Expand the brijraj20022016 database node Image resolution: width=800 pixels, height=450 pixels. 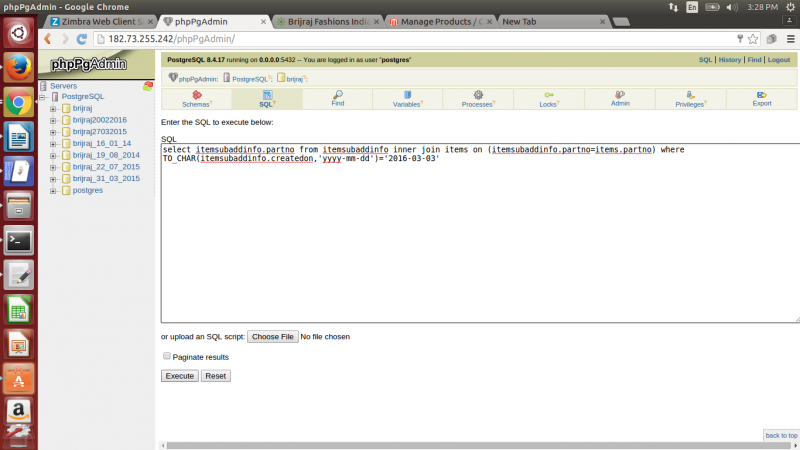[x=53, y=120]
